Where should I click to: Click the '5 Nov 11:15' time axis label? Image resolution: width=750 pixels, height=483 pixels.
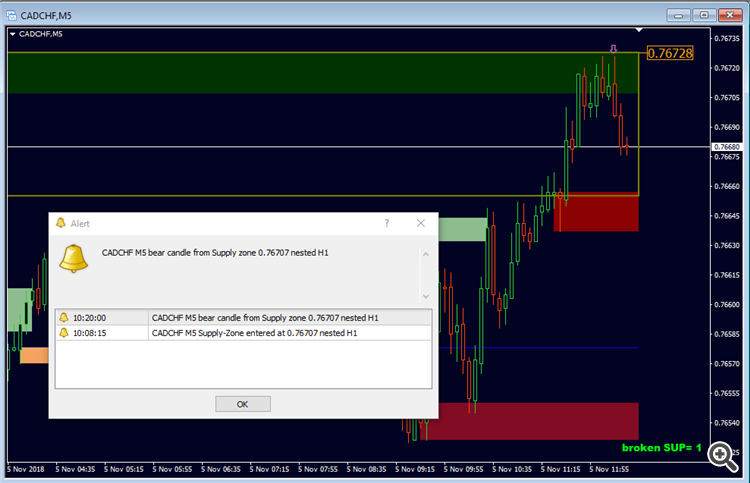pos(560,469)
